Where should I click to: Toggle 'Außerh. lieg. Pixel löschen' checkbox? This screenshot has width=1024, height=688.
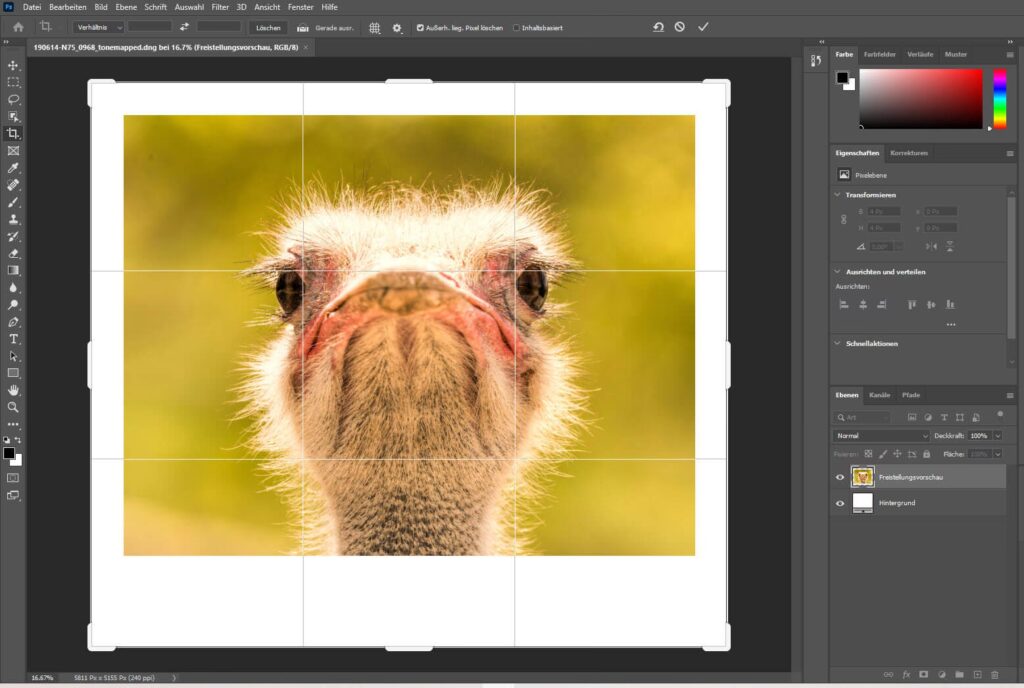420,28
